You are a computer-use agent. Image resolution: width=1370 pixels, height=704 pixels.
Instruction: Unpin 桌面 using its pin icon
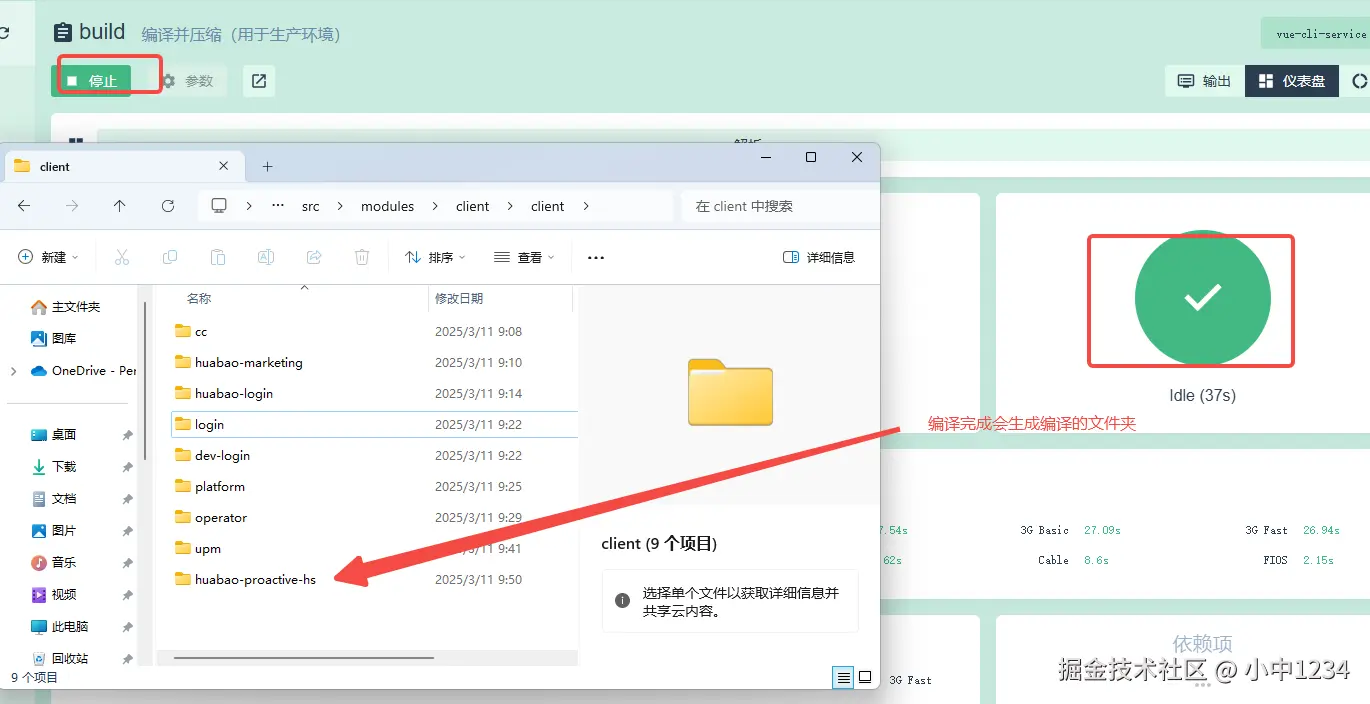pos(127,435)
